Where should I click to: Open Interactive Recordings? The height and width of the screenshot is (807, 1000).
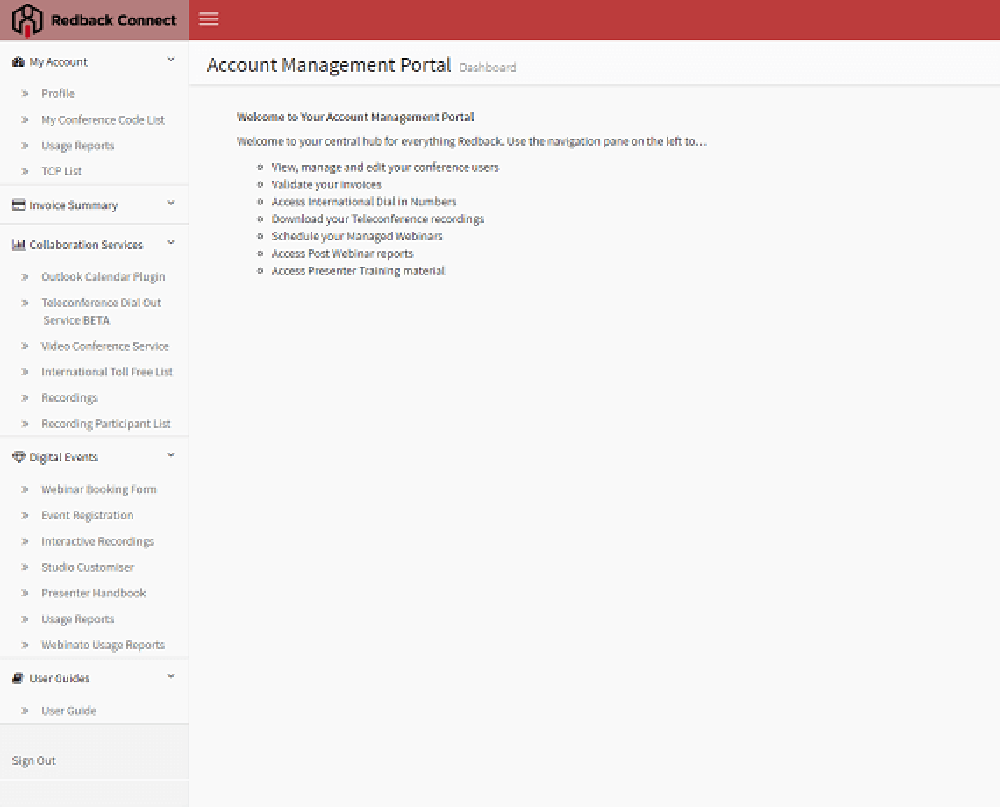pos(98,541)
